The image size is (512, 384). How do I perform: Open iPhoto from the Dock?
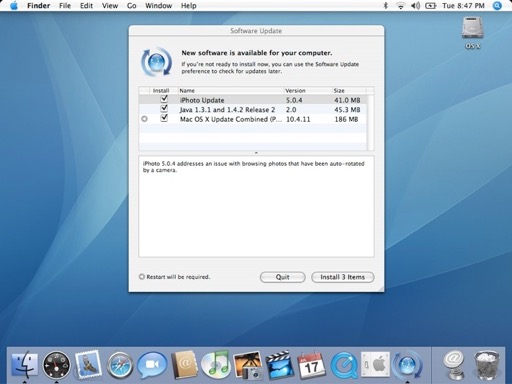click(x=248, y=365)
